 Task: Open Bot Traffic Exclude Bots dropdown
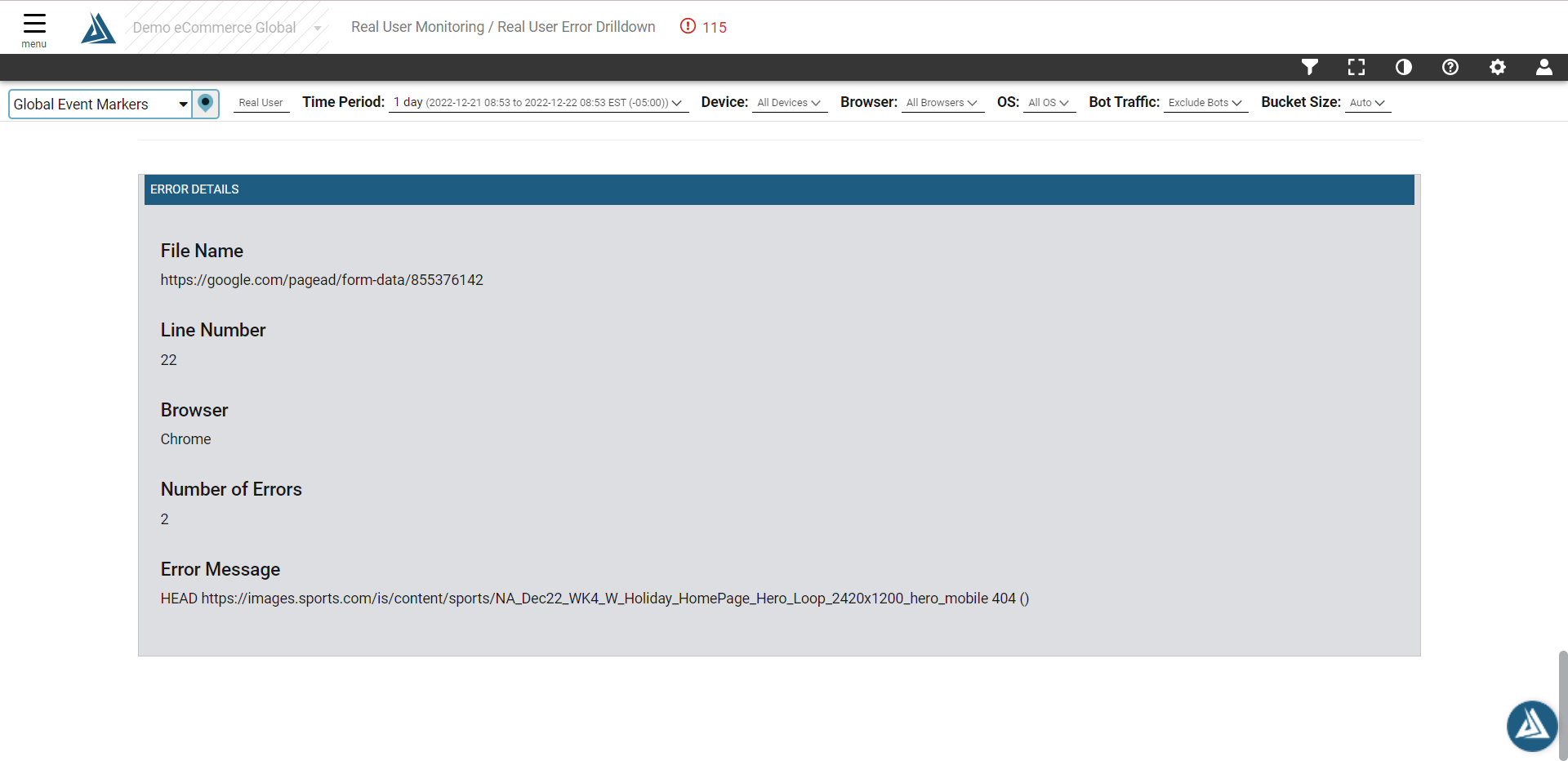click(1205, 103)
